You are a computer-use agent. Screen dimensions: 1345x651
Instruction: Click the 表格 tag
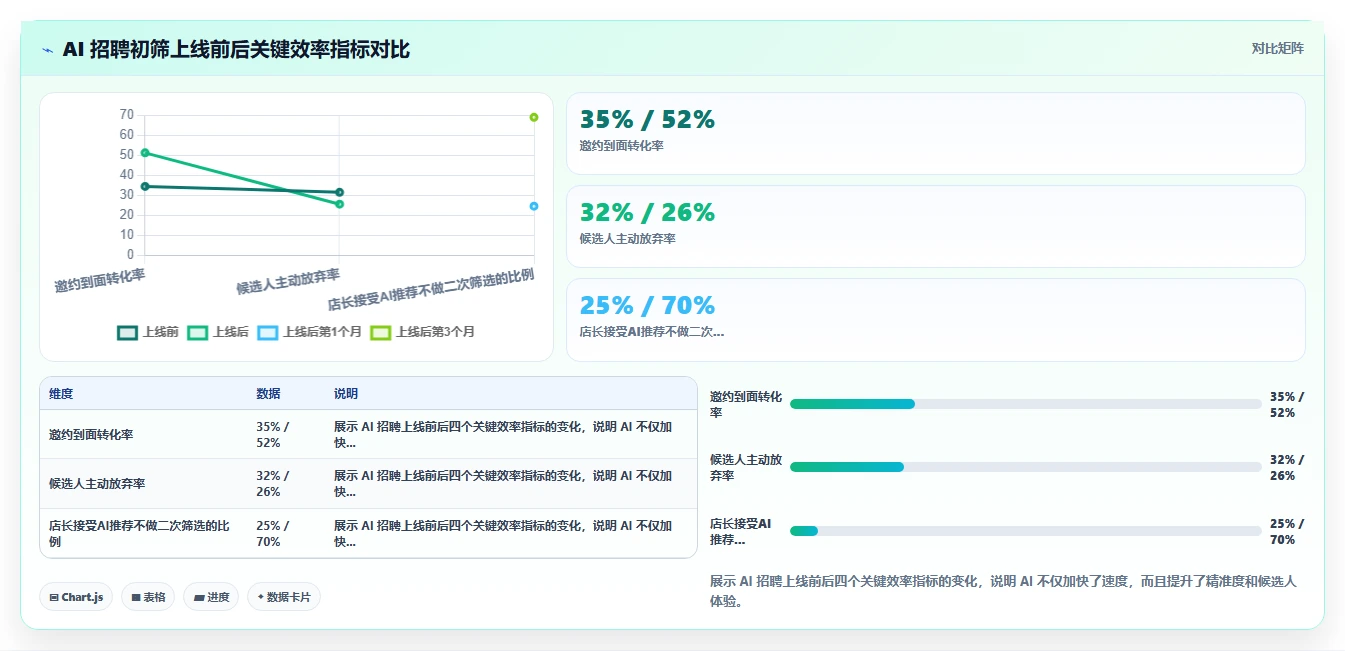[x=148, y=597]
